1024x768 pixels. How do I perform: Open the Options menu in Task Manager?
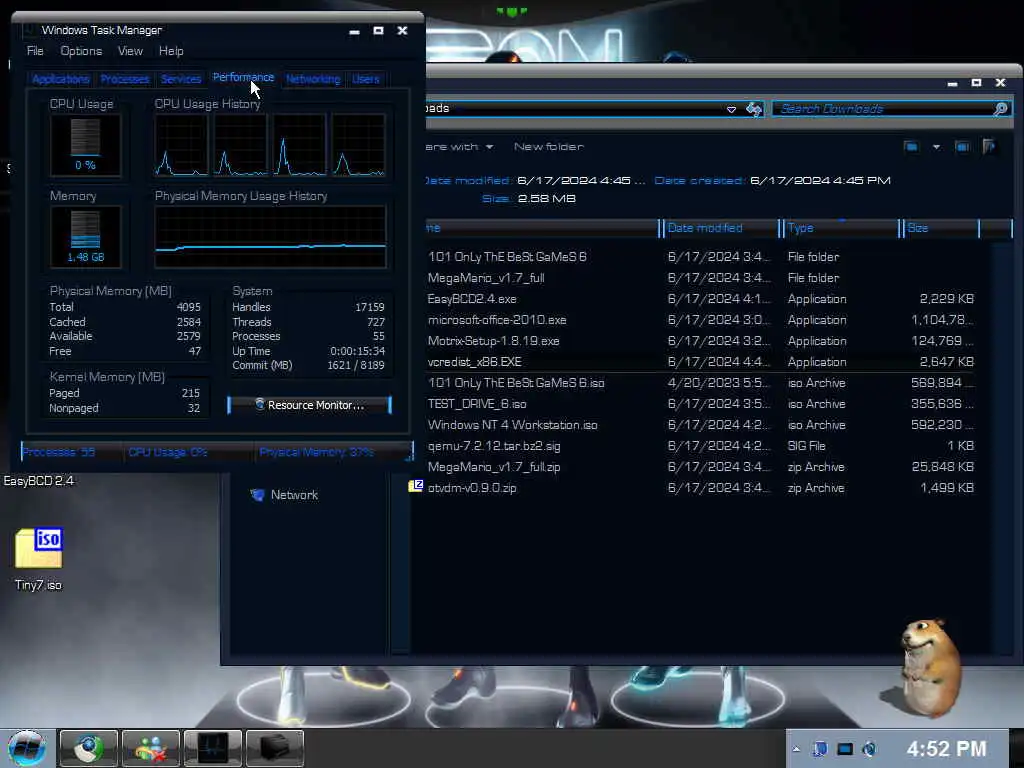[x=81, y=51]
